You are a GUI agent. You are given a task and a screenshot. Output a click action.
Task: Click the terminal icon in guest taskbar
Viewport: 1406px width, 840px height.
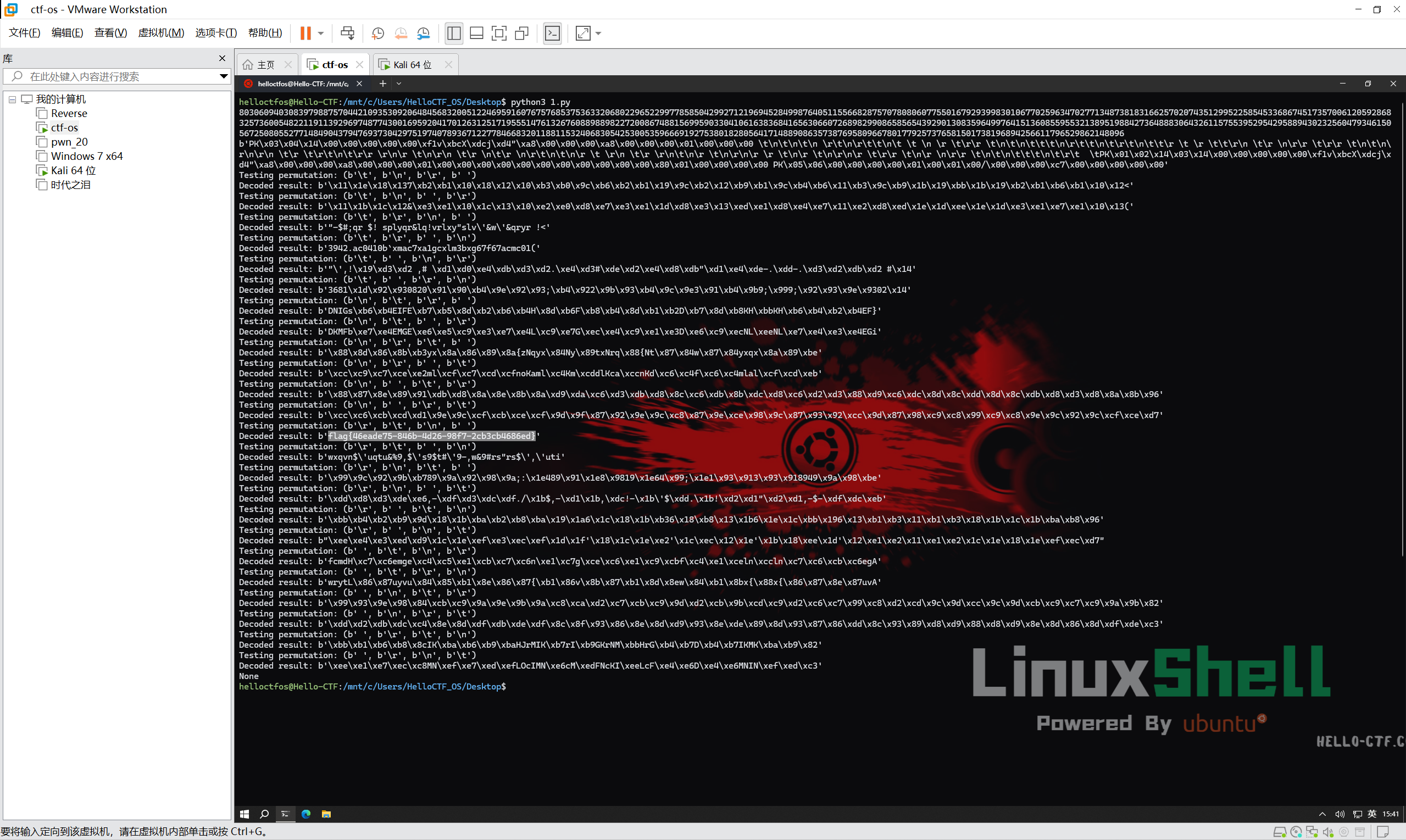click(285, 814)
